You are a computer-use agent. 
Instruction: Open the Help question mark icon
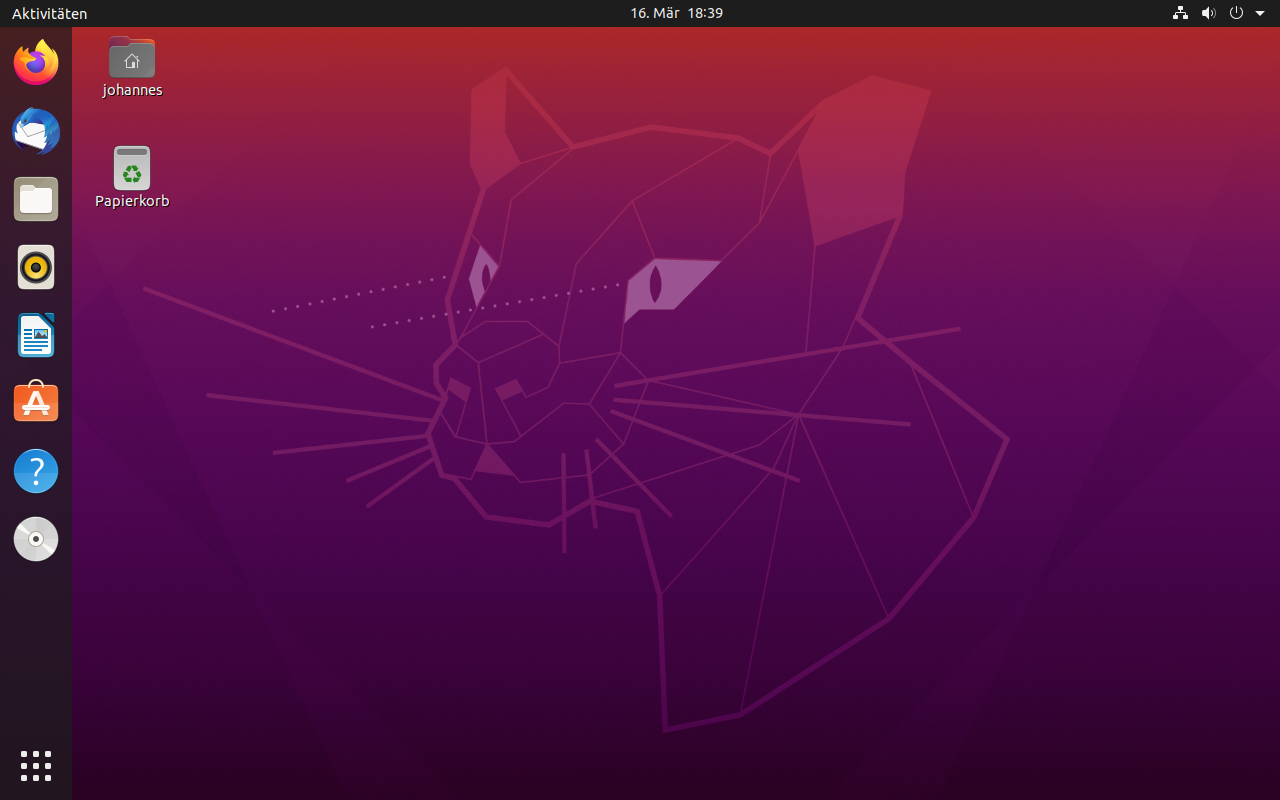tap(36, 471)
